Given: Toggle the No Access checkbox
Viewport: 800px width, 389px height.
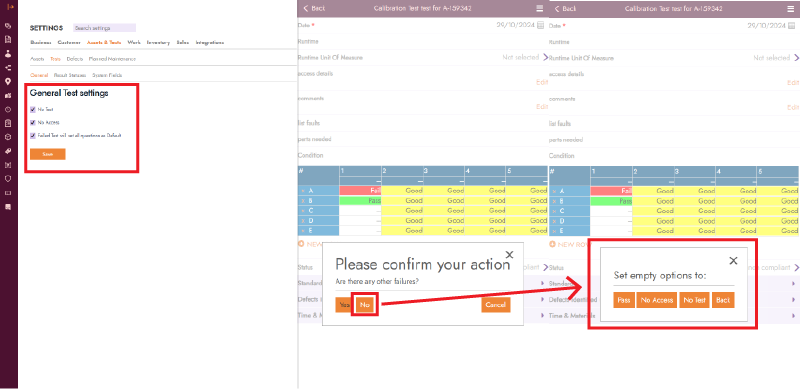Looking at the screenshot, I should tap(33, 123).
